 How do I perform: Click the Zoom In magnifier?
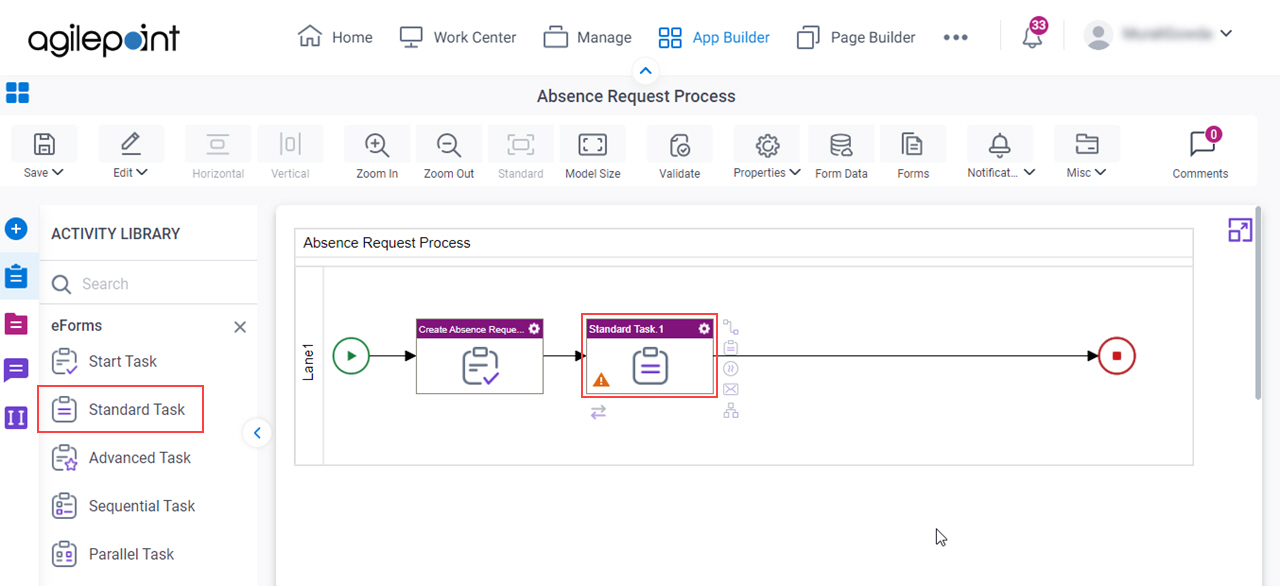coord(377,145)
